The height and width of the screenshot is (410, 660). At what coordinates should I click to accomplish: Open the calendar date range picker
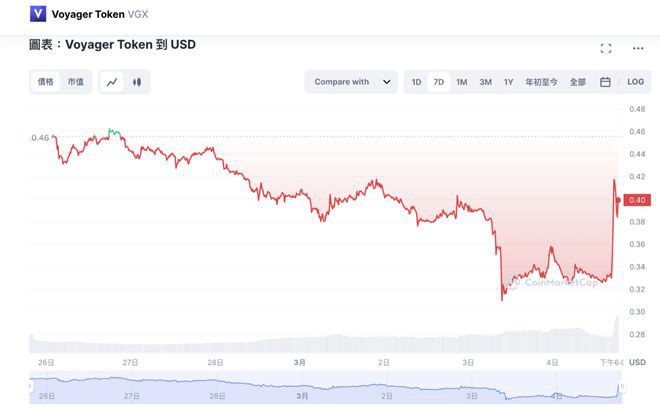click(x=605, y=82)
